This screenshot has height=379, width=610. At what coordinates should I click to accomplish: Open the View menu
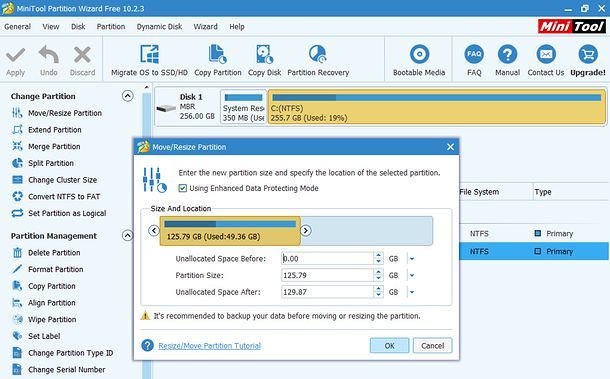51,27
